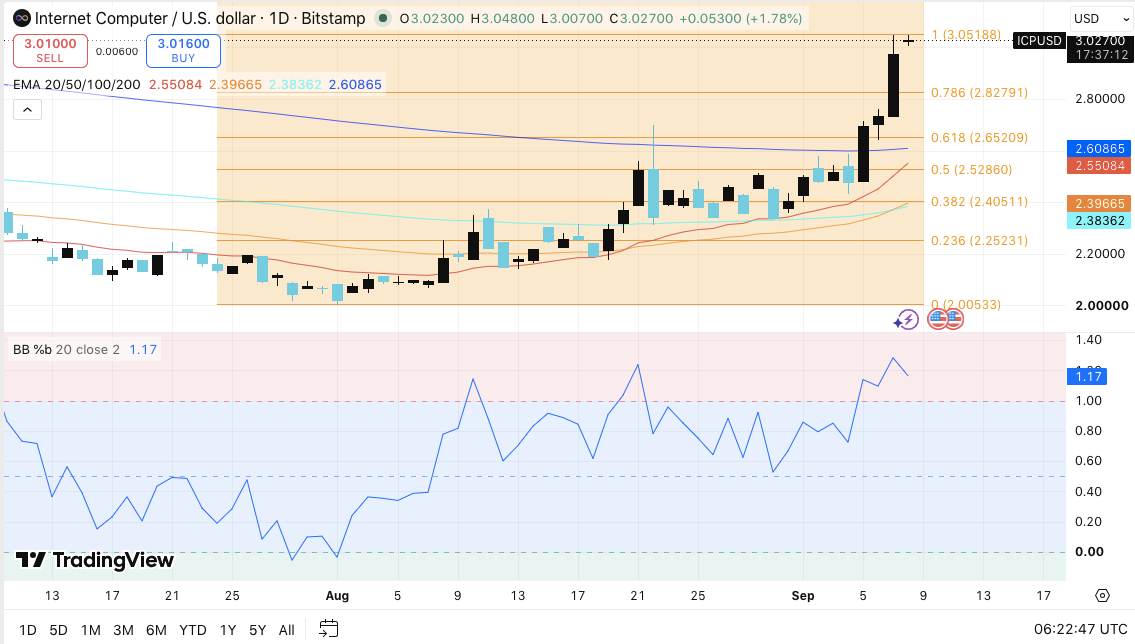Click the ICPUSD price label tag
This screenshot has height=644, width=1135.
(1039, 41)
